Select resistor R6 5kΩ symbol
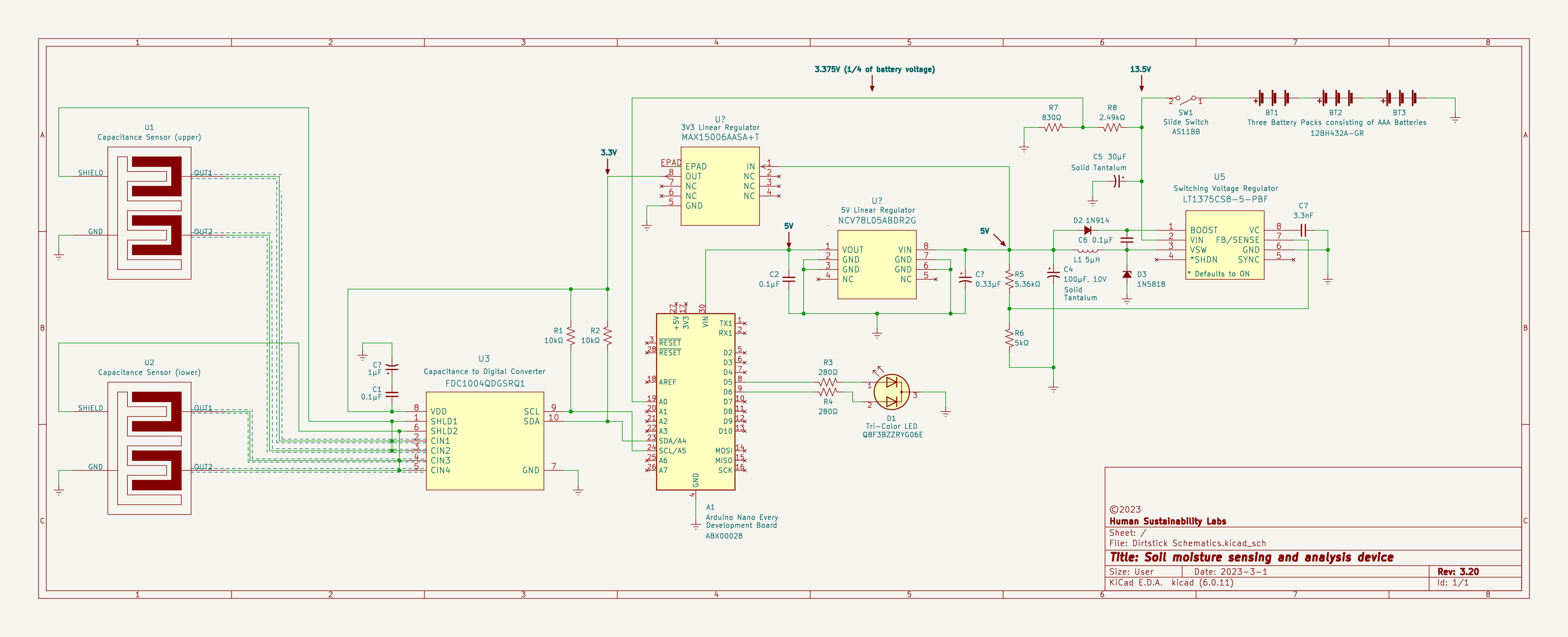Screen dimensions: 1568x637 click(x=1009, y=338)
